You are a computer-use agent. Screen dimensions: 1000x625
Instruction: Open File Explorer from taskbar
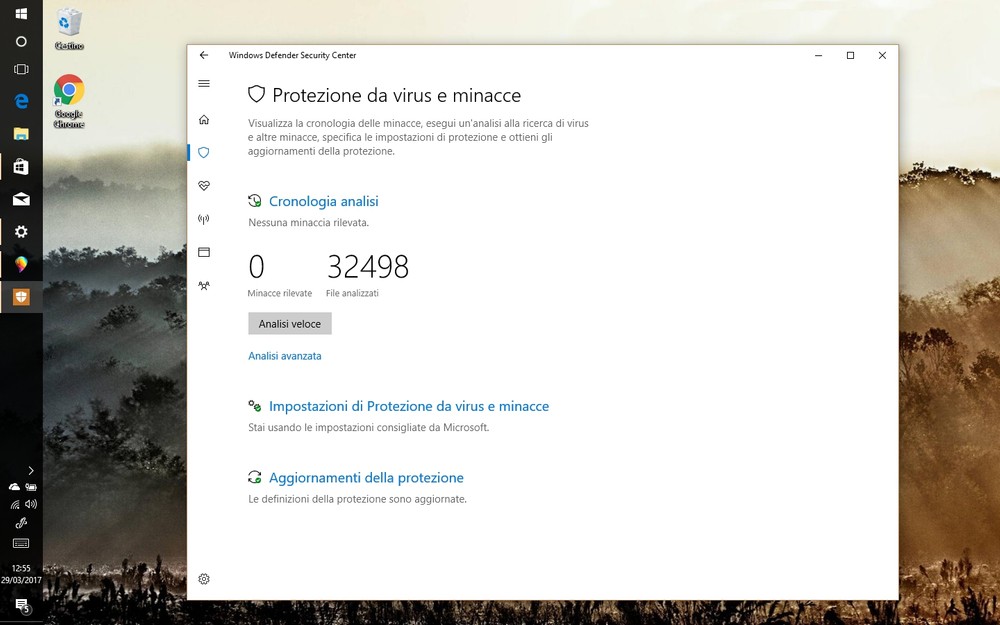pos(21,133)
